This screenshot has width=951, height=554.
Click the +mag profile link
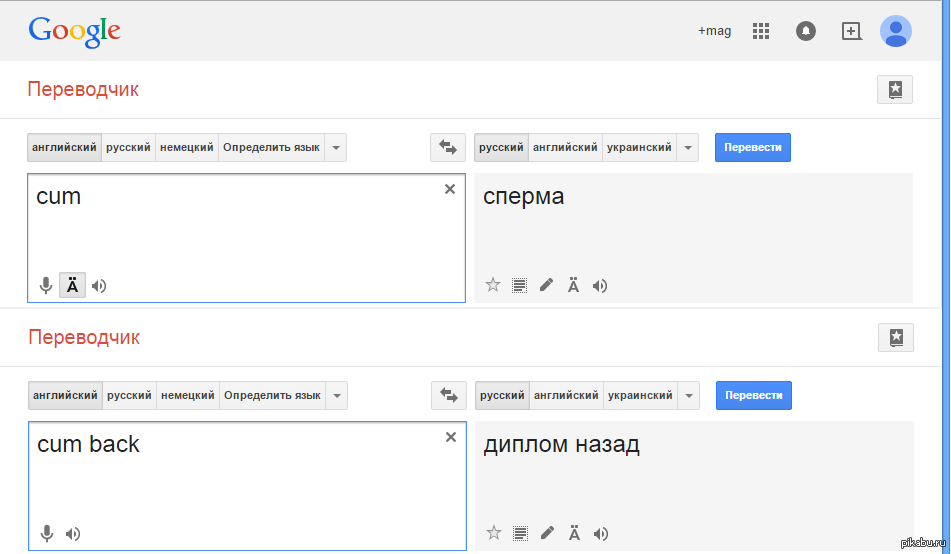coord(714,31)
